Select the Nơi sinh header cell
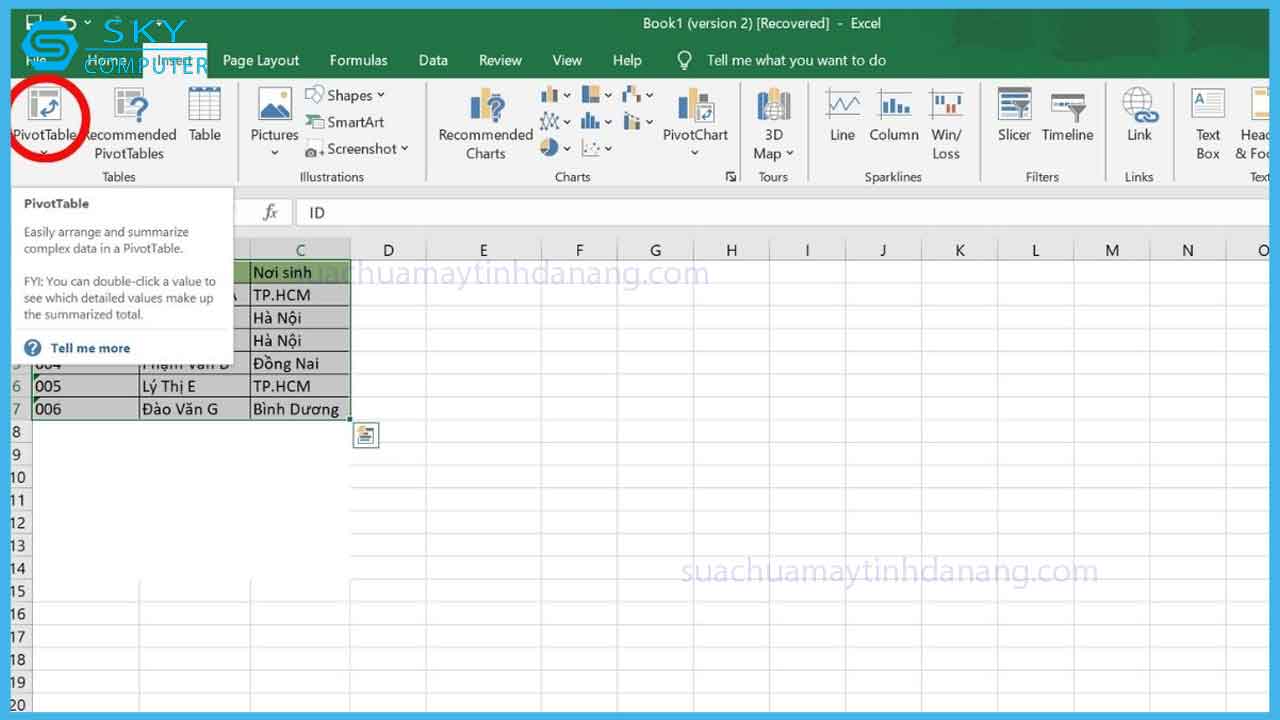This screenshot has width=1280, height=720. 300,272
